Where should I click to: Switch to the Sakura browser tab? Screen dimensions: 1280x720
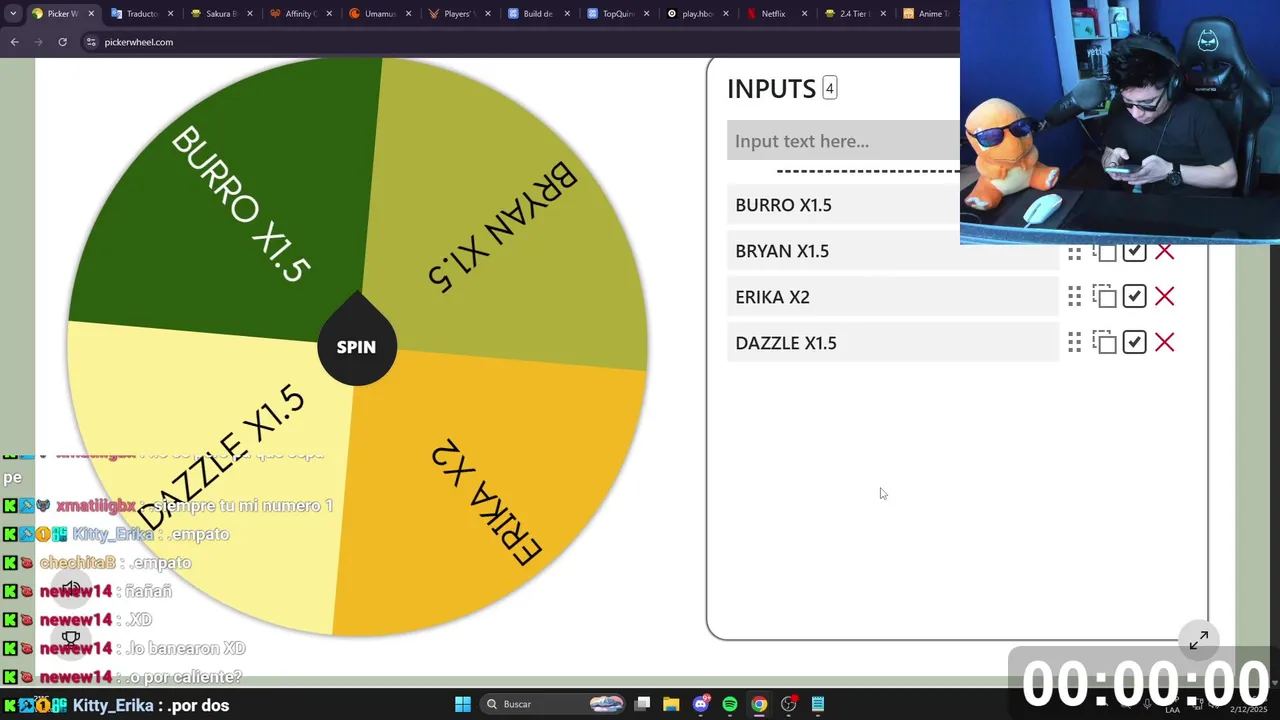[221, 14]
